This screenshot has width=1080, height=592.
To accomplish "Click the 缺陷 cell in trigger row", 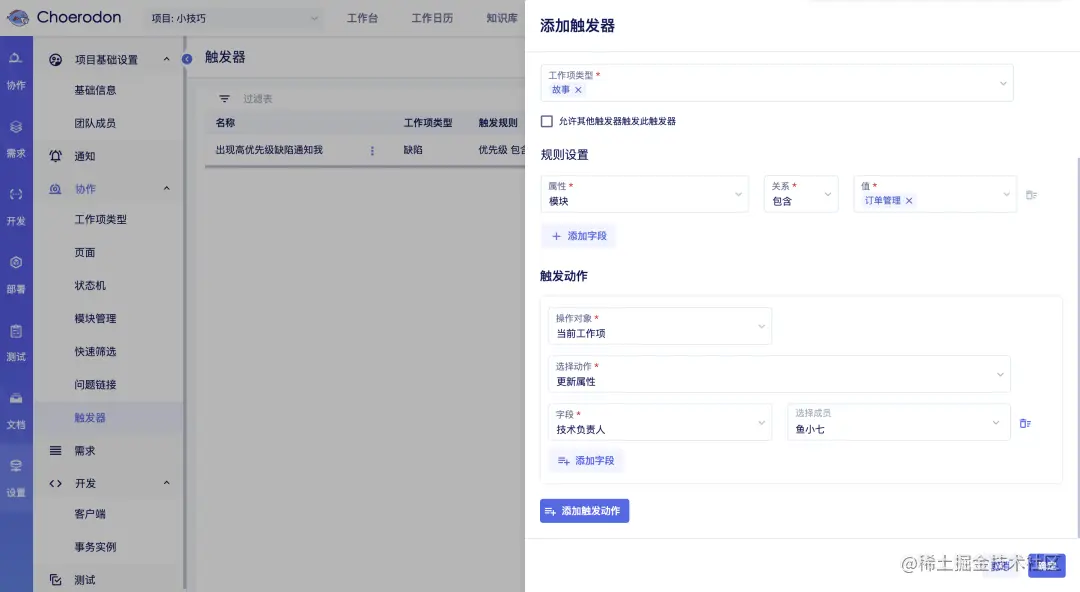I will pos(413,150).
